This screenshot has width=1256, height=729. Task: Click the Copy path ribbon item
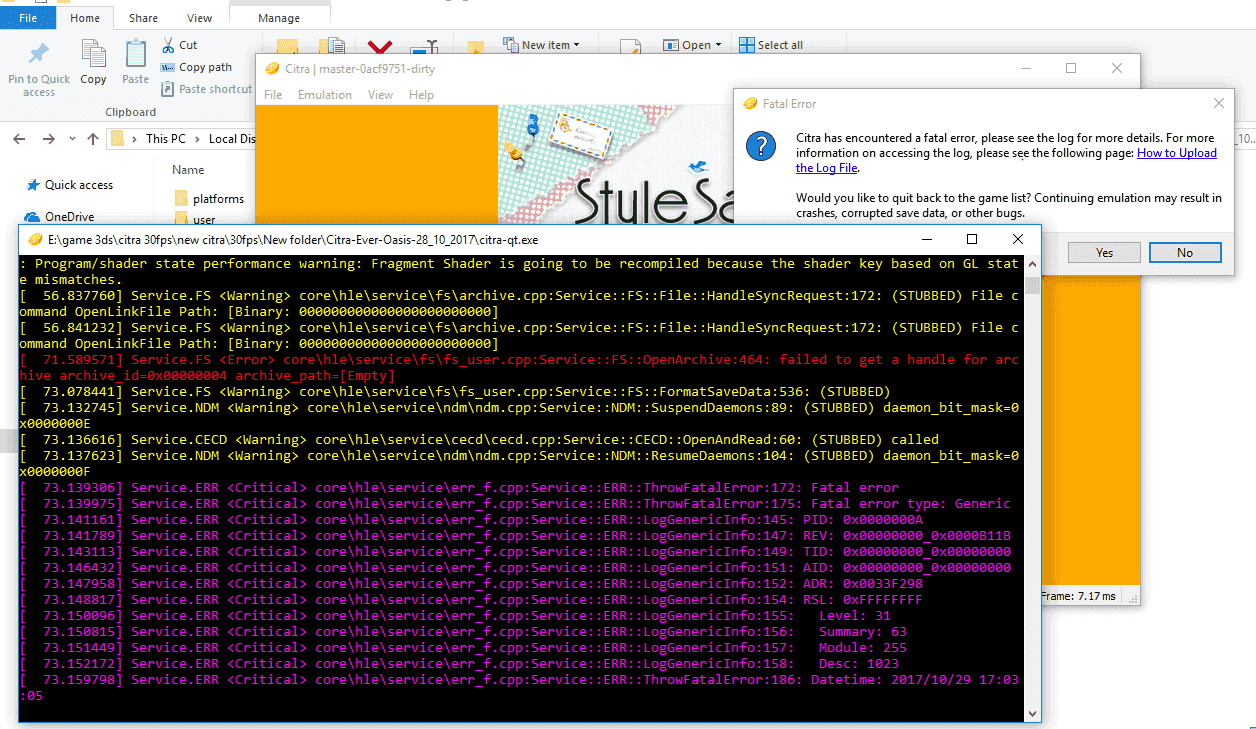click(x=196, y=67)
